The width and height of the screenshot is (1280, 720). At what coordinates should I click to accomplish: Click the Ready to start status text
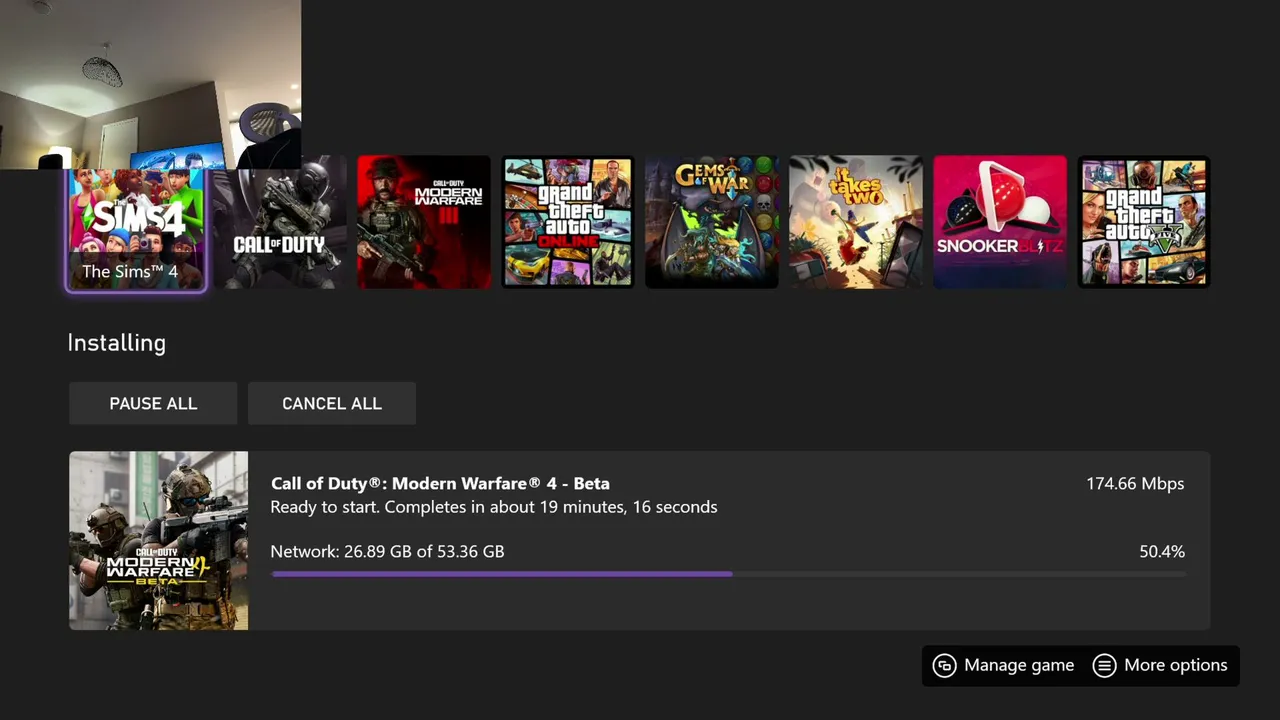494,507
